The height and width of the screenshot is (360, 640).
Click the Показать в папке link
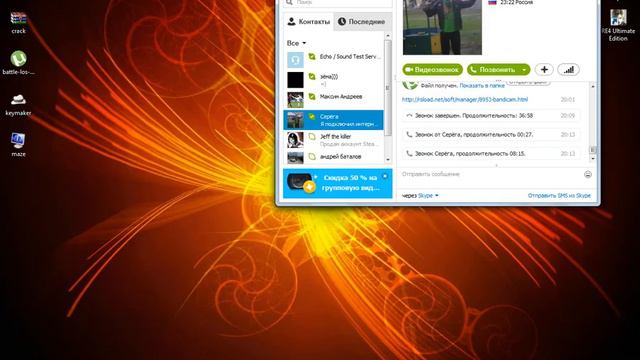(482, 86)
